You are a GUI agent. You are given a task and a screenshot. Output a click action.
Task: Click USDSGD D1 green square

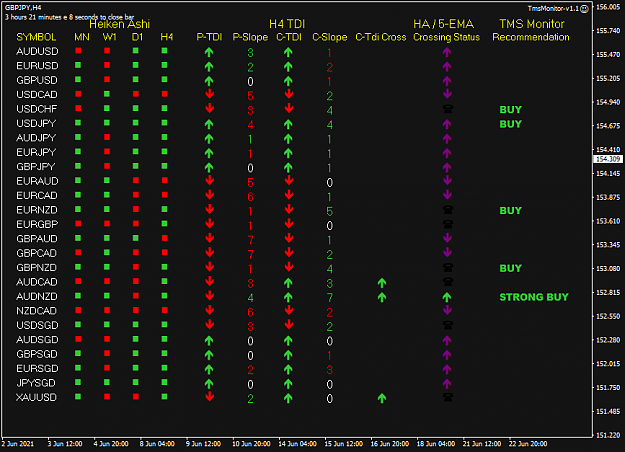point(136,324)
